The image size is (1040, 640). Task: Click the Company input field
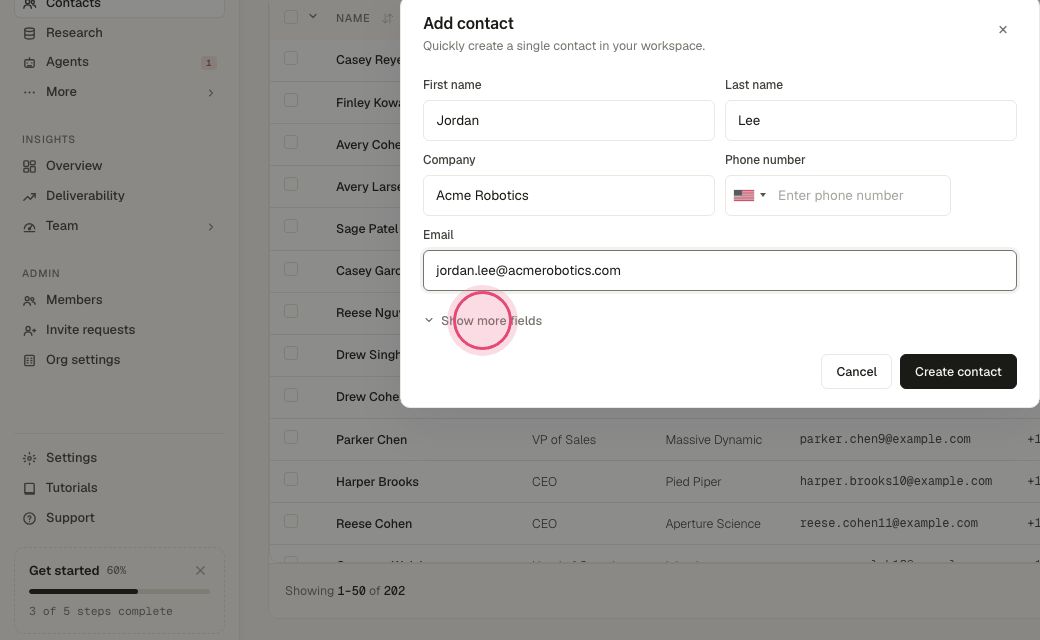[x=568, y=195]
